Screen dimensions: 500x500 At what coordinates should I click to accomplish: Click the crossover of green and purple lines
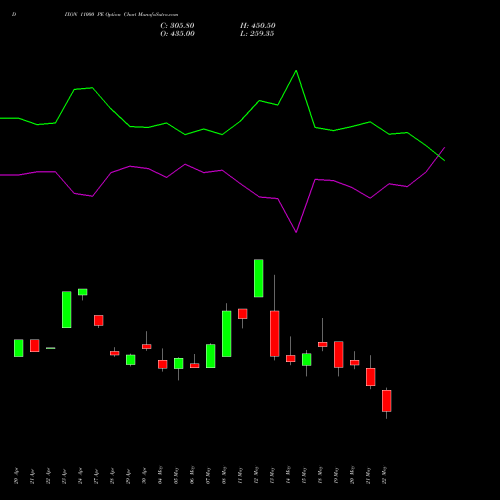[439, 155]
